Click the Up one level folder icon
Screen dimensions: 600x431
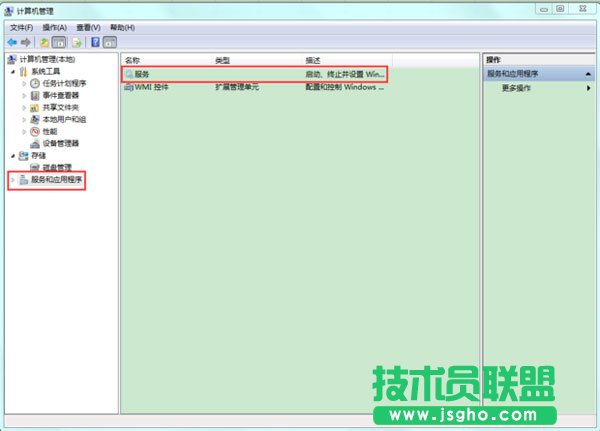tap(44, 42)
